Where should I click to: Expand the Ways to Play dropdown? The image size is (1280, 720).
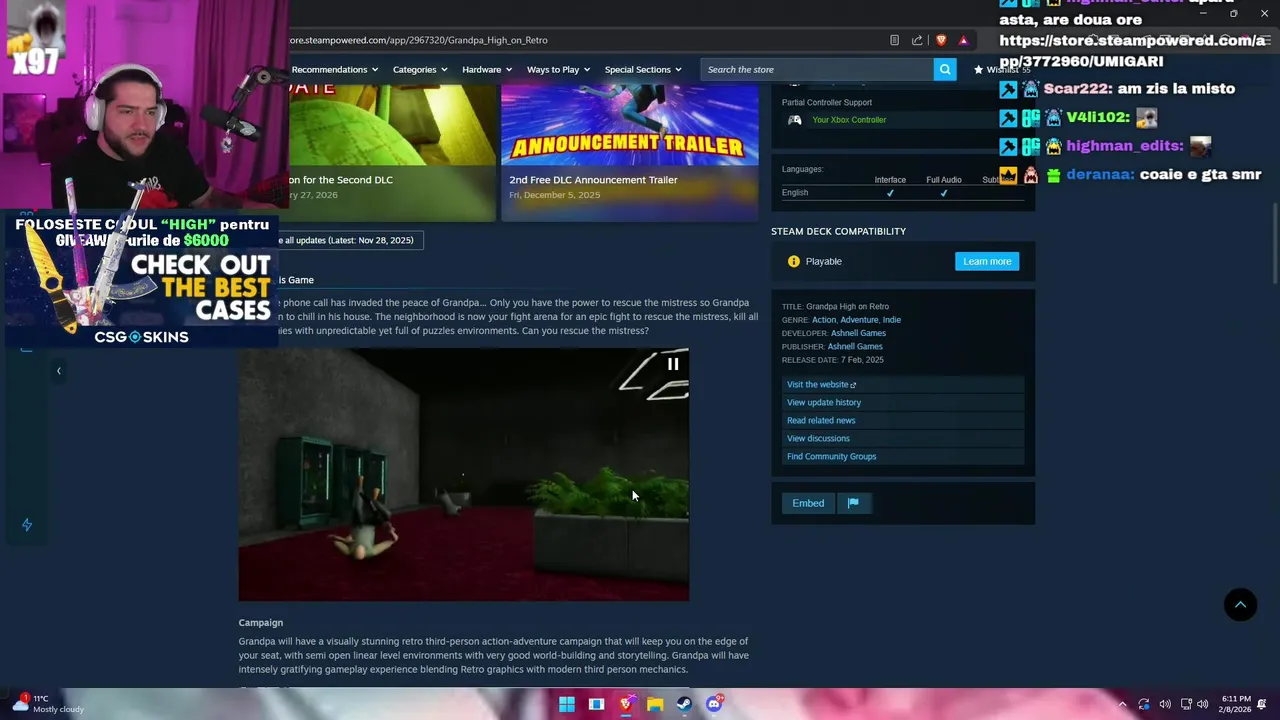coord(559,69)
